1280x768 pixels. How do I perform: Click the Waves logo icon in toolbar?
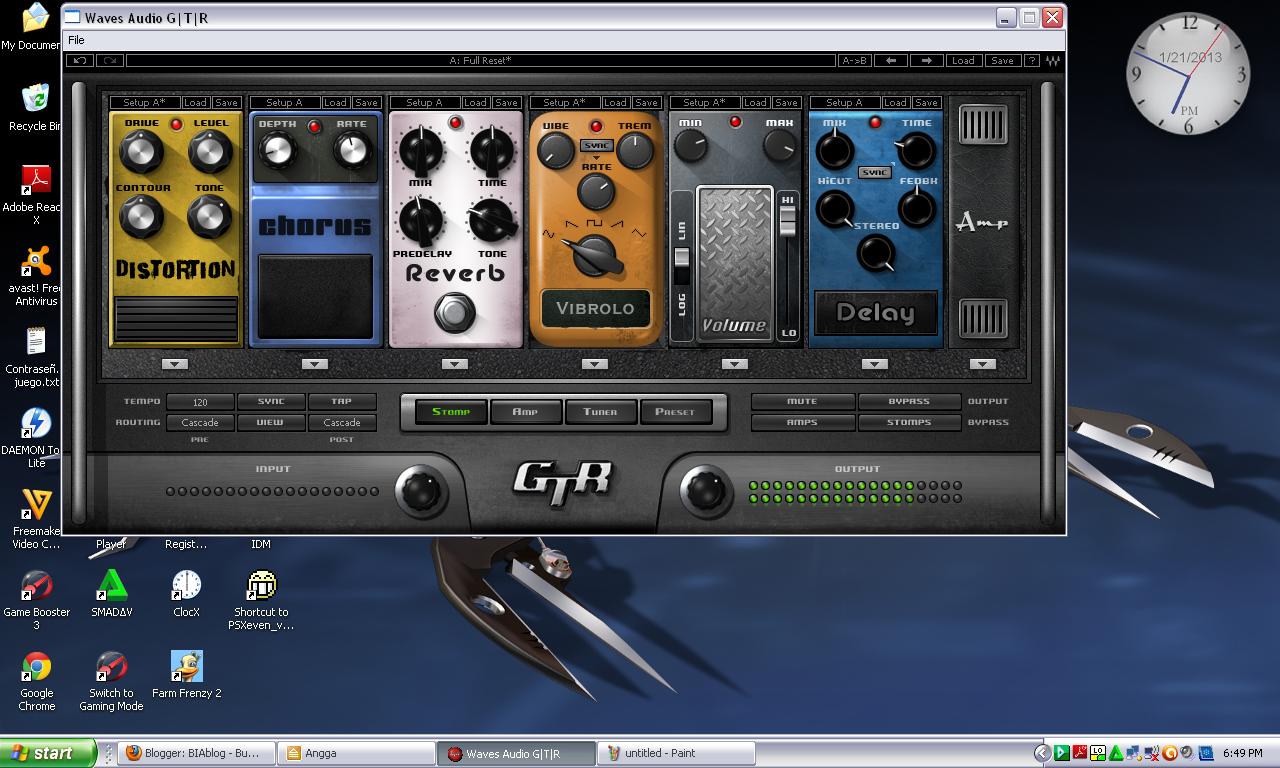(1053, 61)
